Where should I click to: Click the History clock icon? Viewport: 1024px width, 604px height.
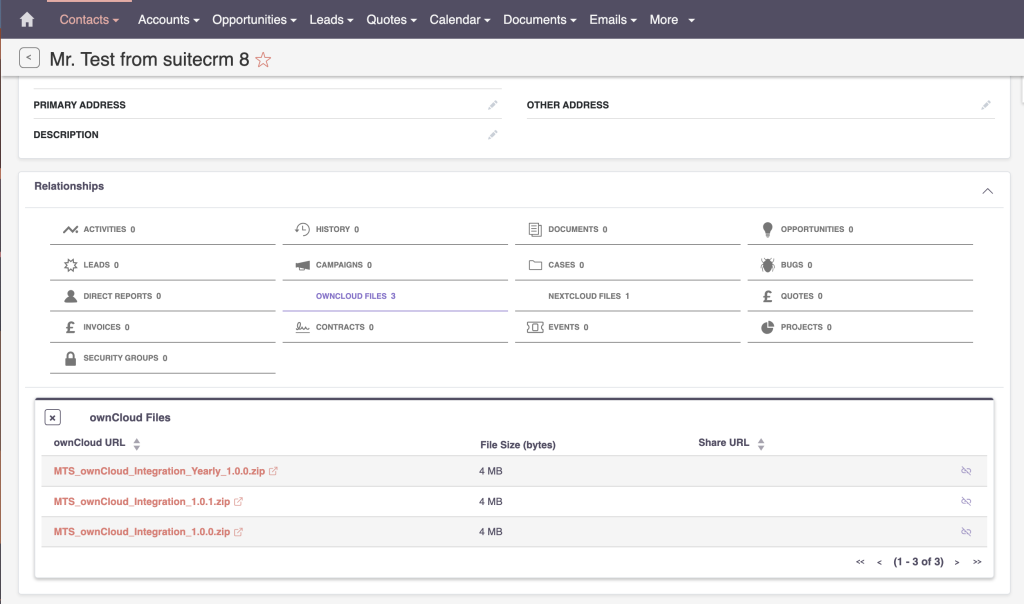[x=301, y=228]
